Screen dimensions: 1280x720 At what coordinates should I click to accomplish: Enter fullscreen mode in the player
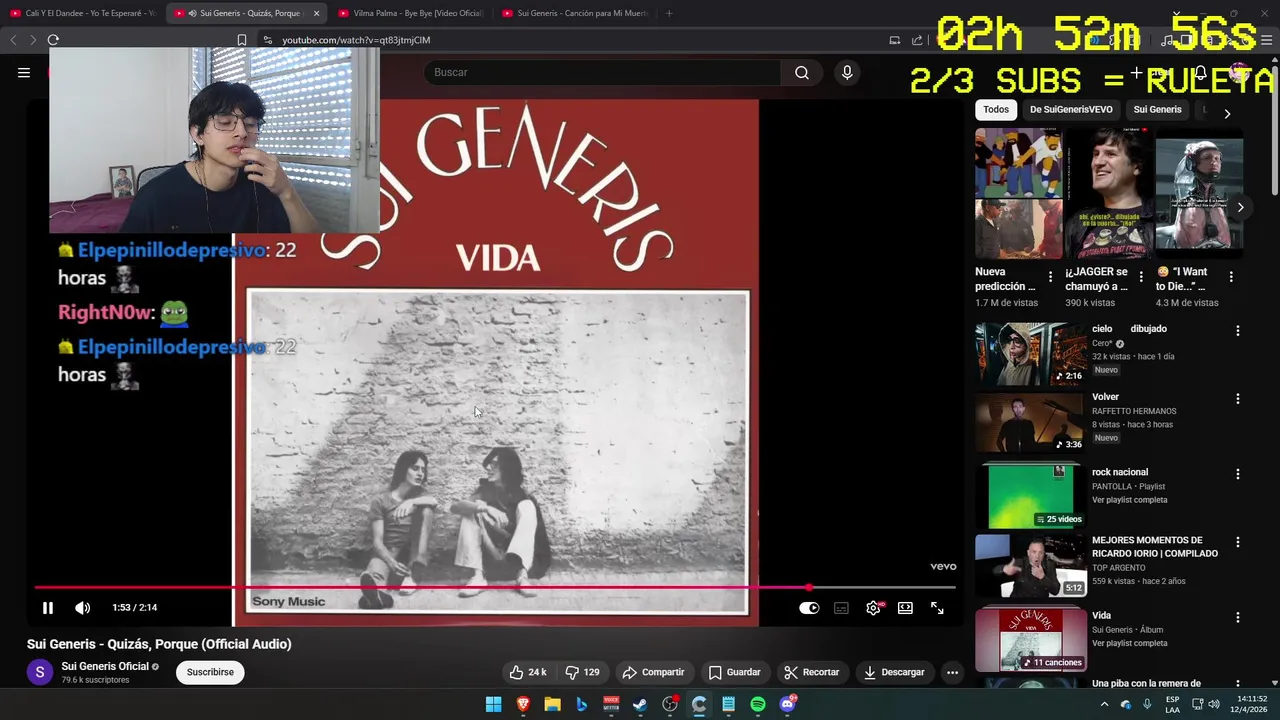click(937, 607)
